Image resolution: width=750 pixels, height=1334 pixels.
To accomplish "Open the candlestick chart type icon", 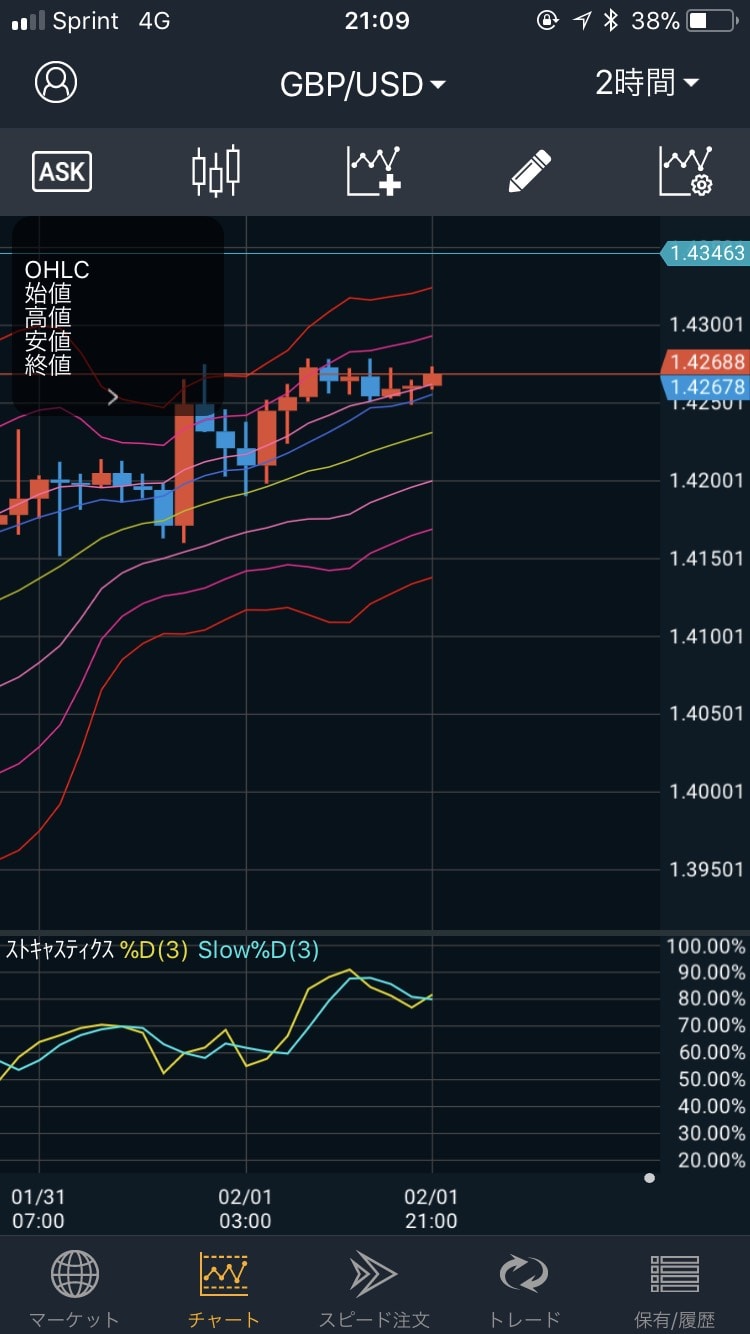I will point(216,171).
